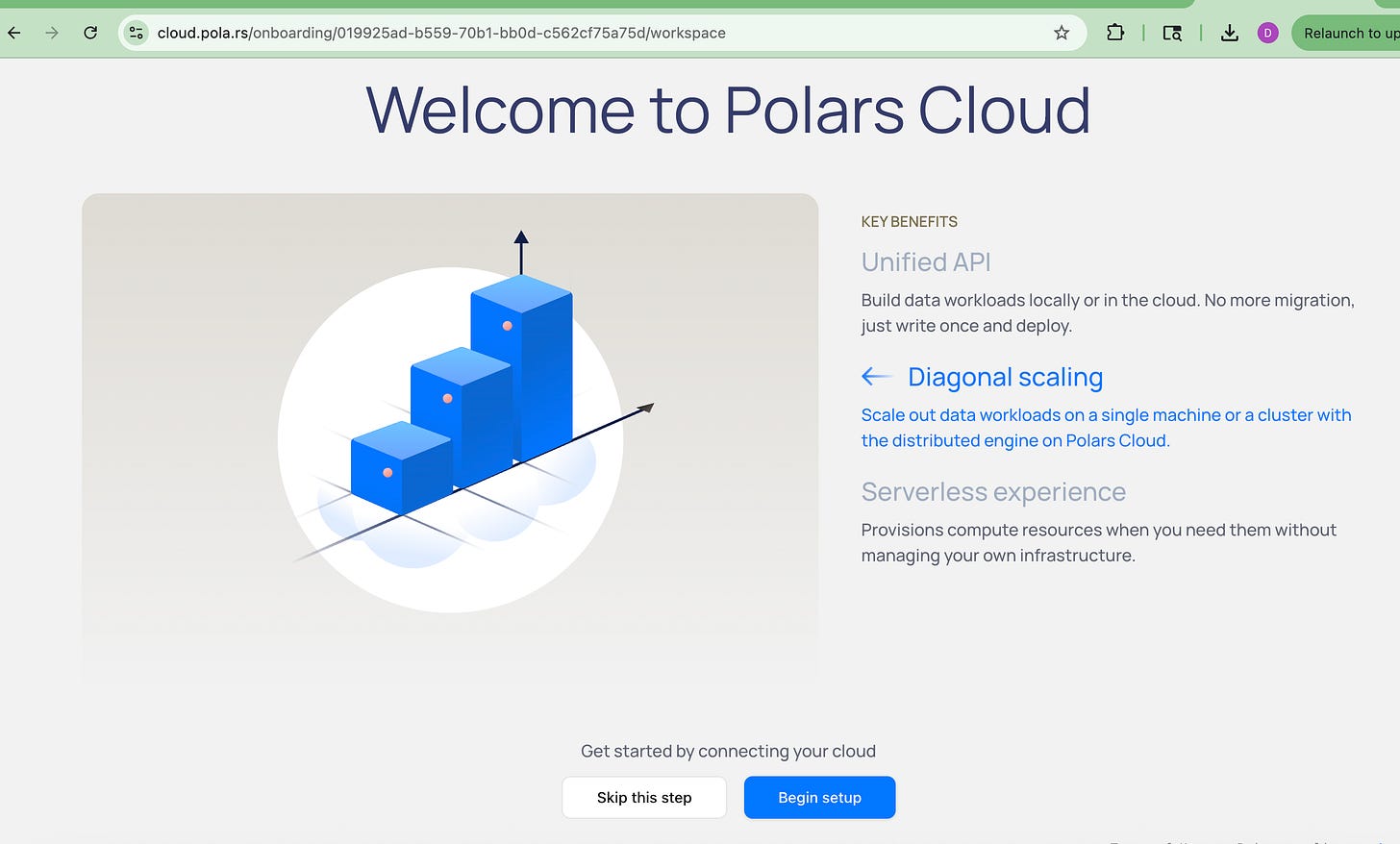The image size is (1400, 844).
Task: Click 'Get started by connecting your cloud' text
Action: coord(728,752)
